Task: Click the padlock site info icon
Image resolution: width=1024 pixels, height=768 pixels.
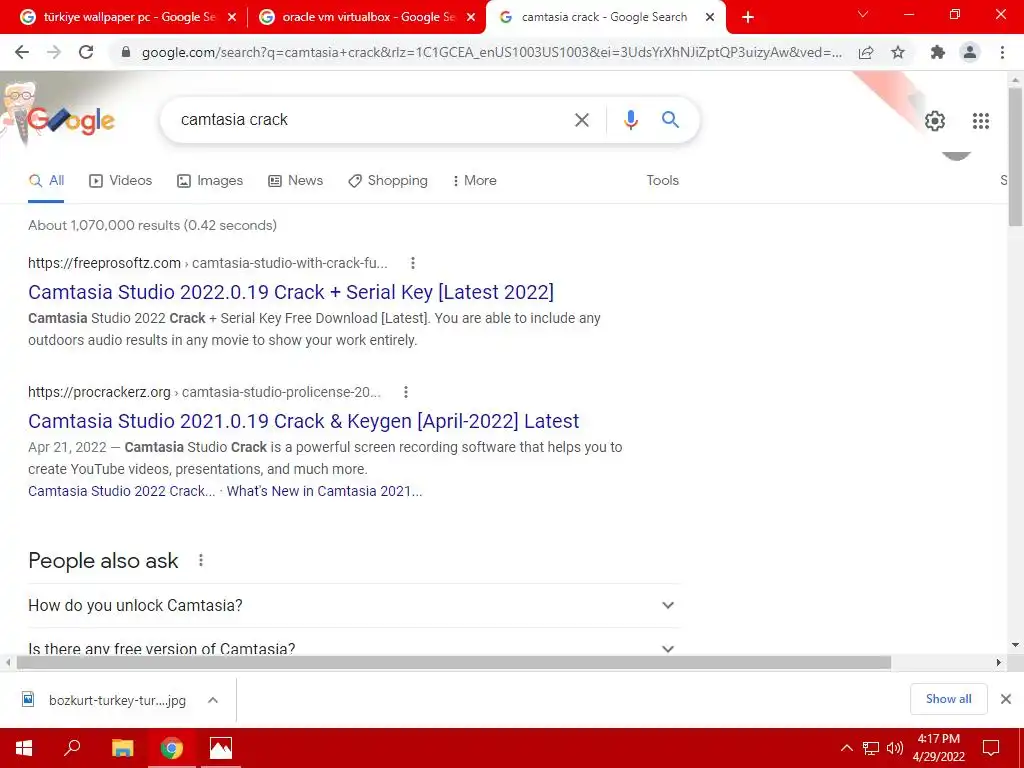Action: pos(126,52)
